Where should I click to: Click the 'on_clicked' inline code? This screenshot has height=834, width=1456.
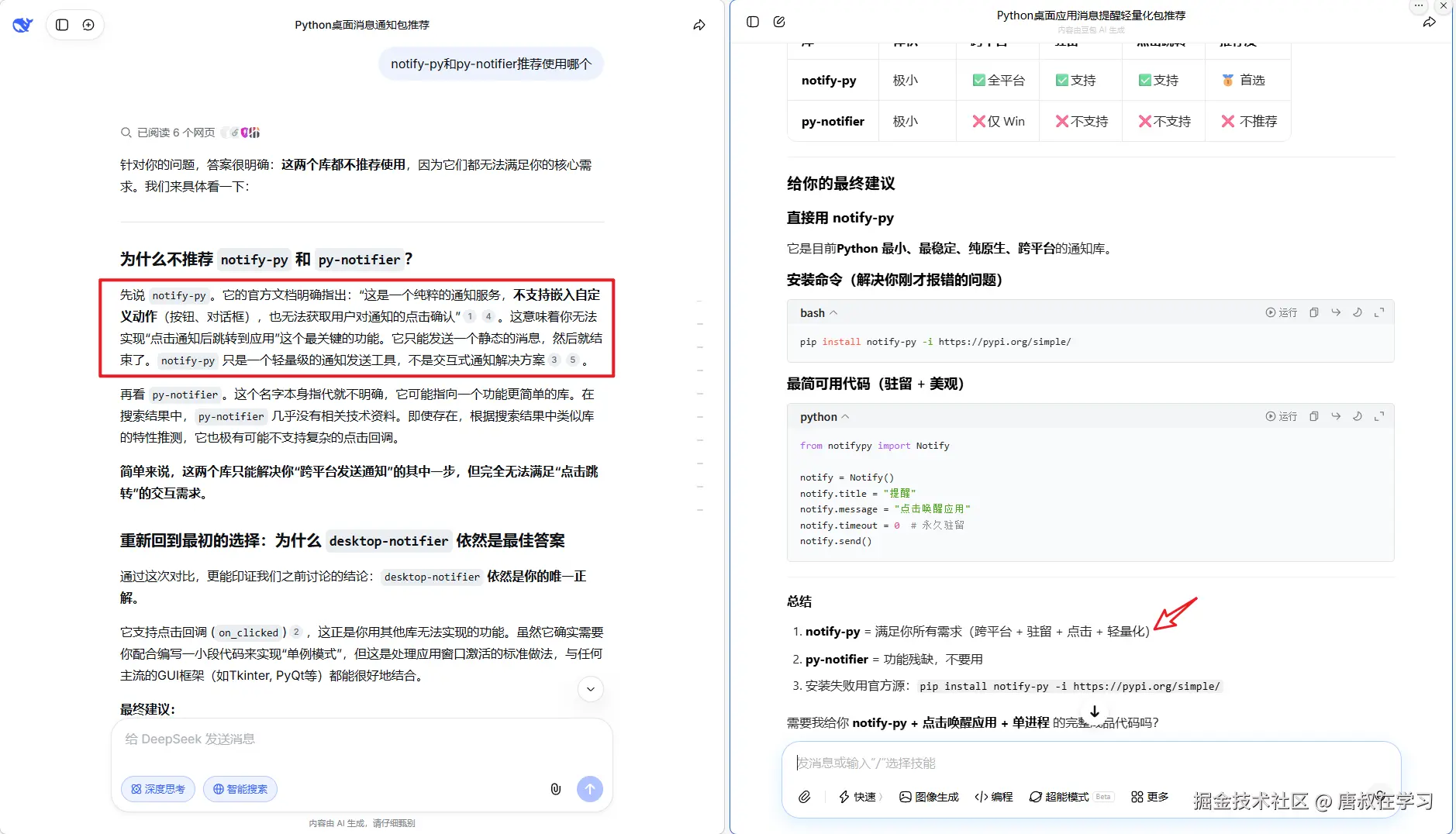(x=248, y=632)
